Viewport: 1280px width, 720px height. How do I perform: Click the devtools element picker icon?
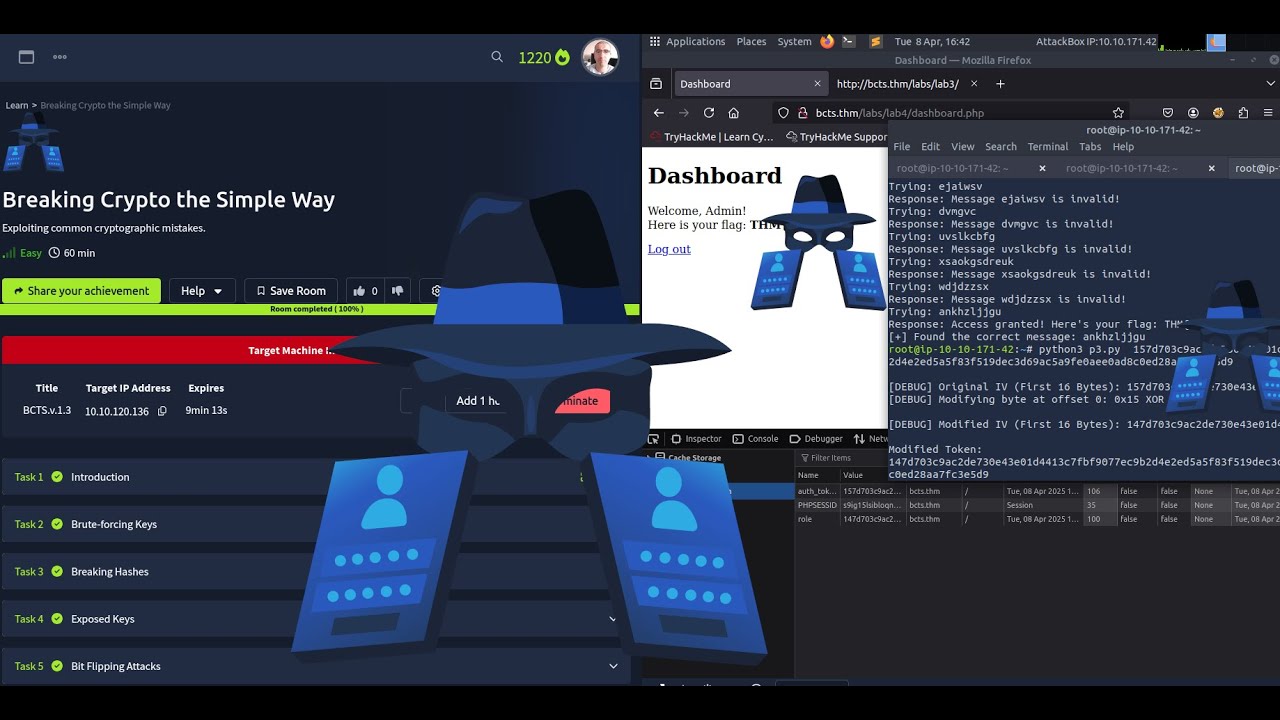click(x=654, y=439)
